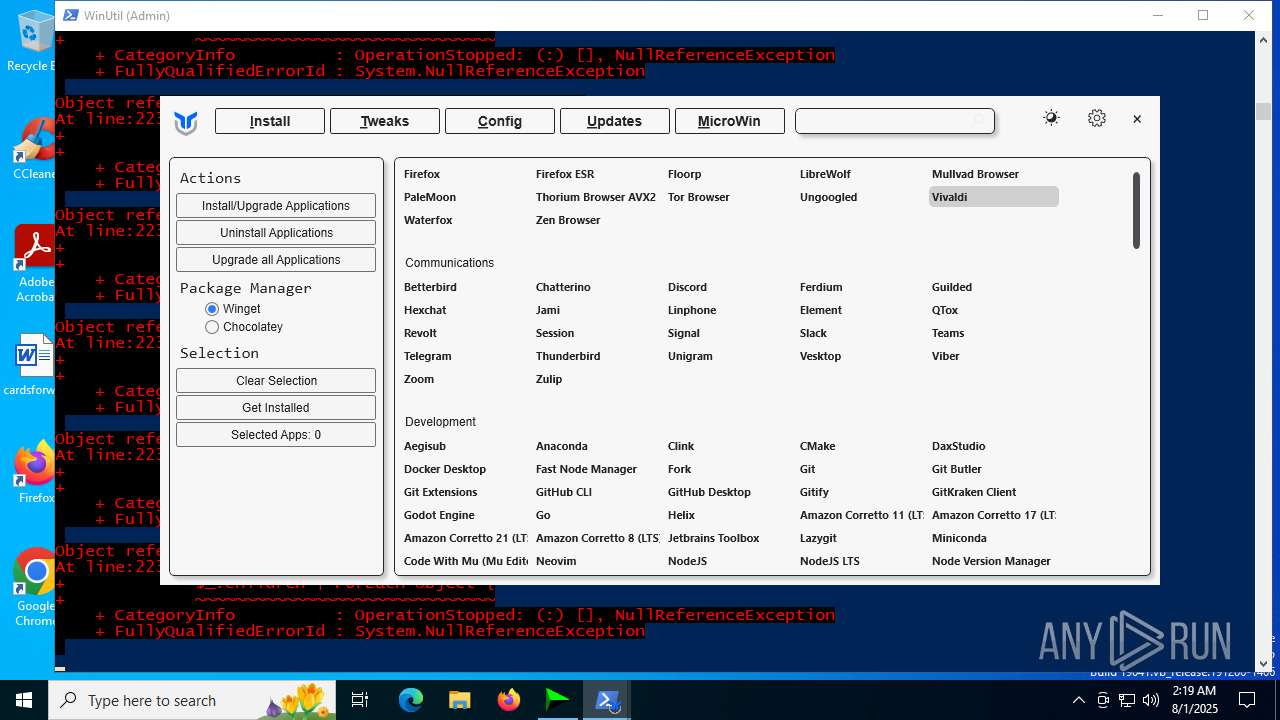Click Selected Apps: 0 button
The width and height of the screenshot is (1280, 720).
coord(276,435)
